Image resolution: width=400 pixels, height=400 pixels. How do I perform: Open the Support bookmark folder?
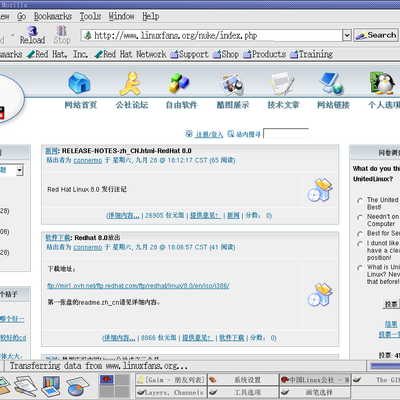(189, 54)
